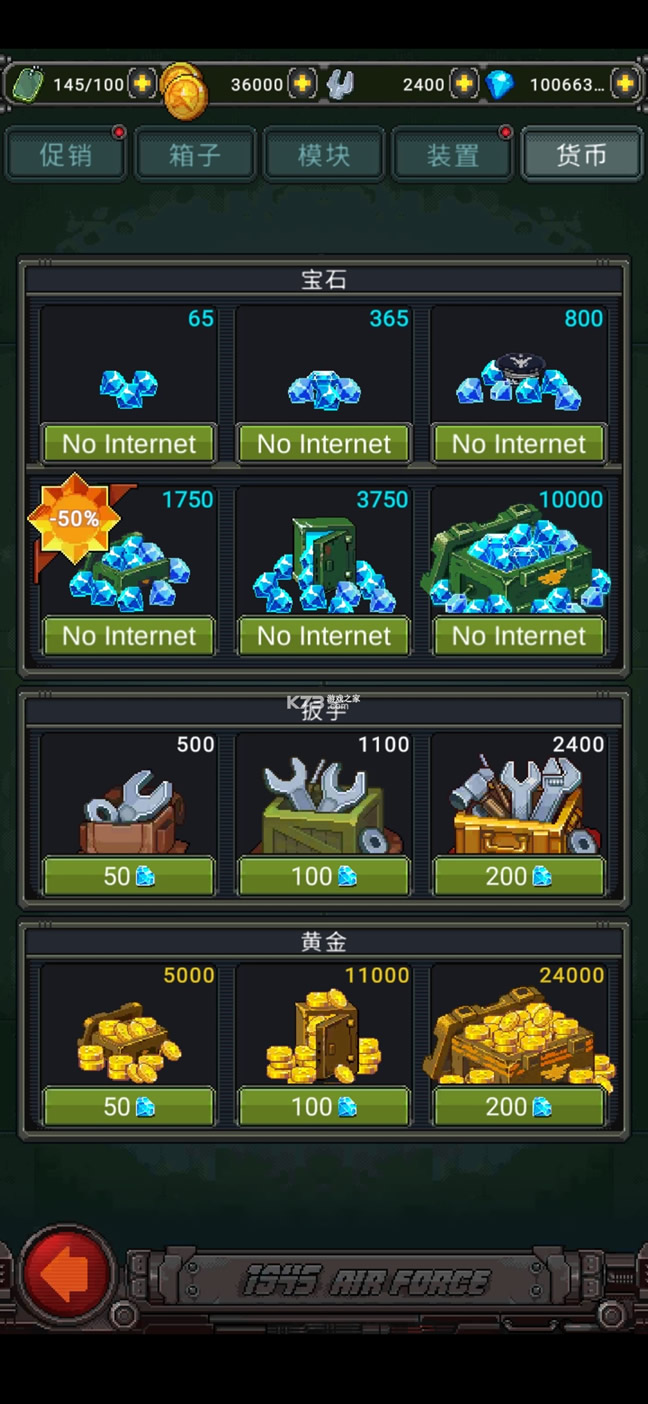Add gems with plus icon
Viewport: 648px width, 1404px height.
[625, 84]
